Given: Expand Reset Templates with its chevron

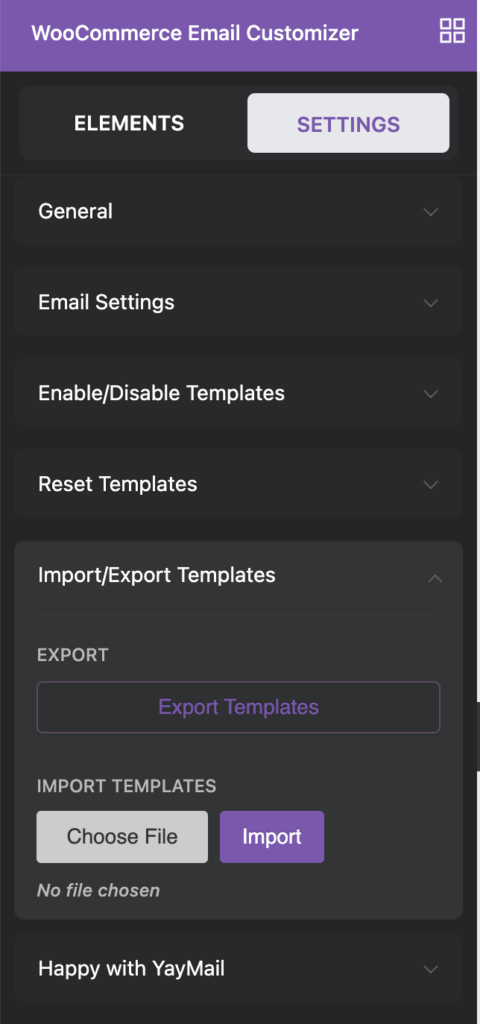Looking at the screenshot, I should coord(430,484).
